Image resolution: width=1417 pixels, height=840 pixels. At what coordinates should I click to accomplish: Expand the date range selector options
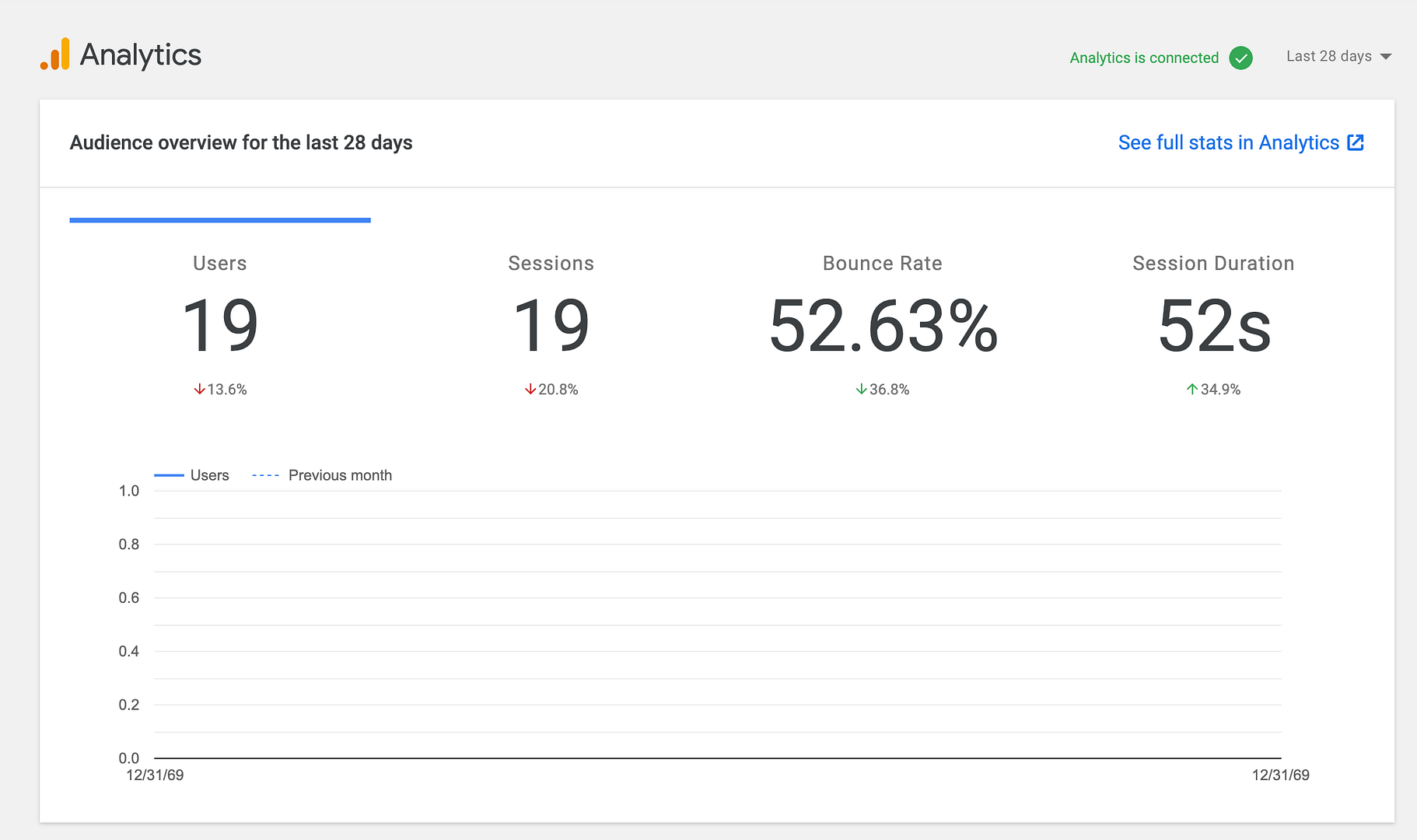(x=1338, y=56)
